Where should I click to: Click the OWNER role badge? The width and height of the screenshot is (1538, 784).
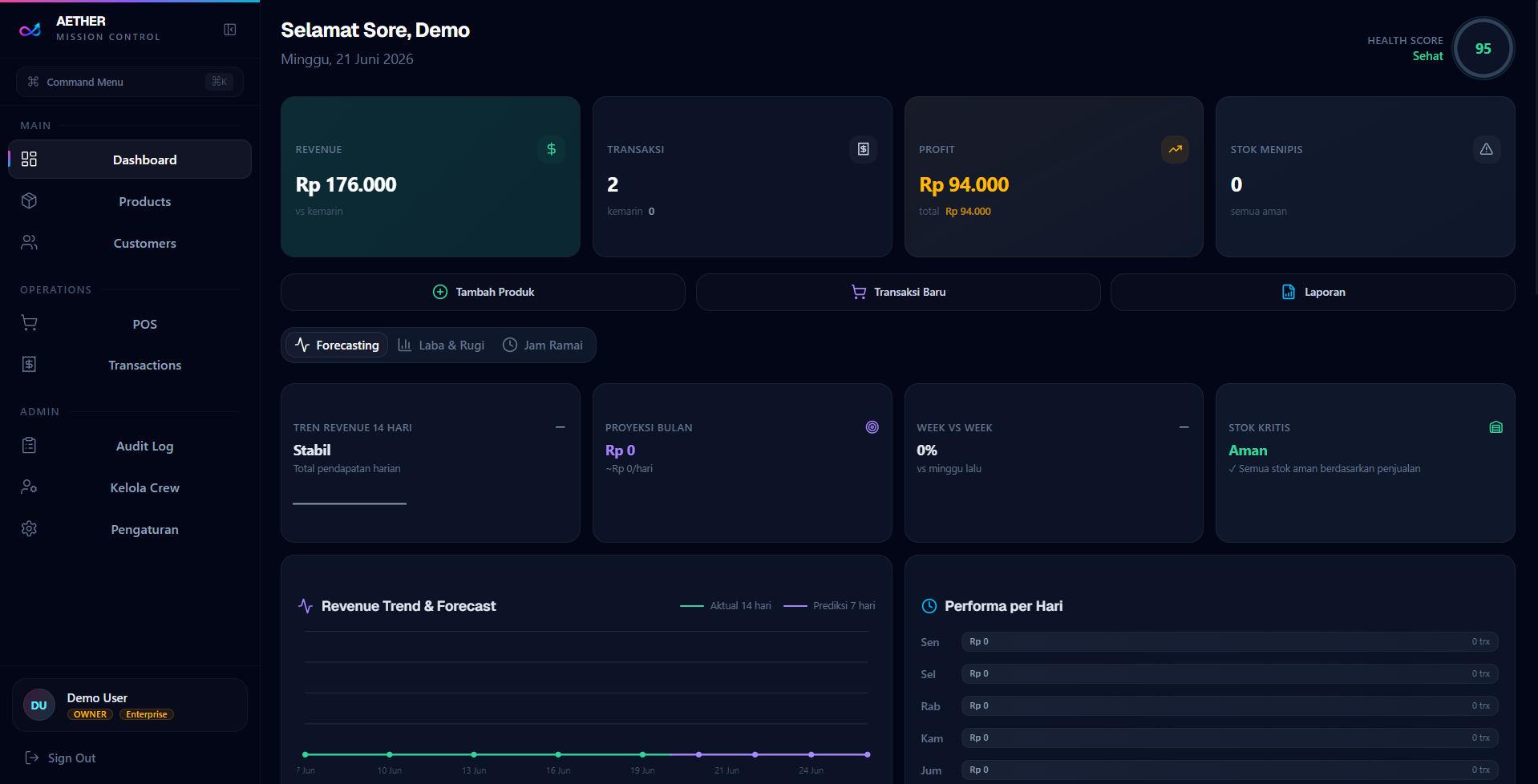(90, 714)
